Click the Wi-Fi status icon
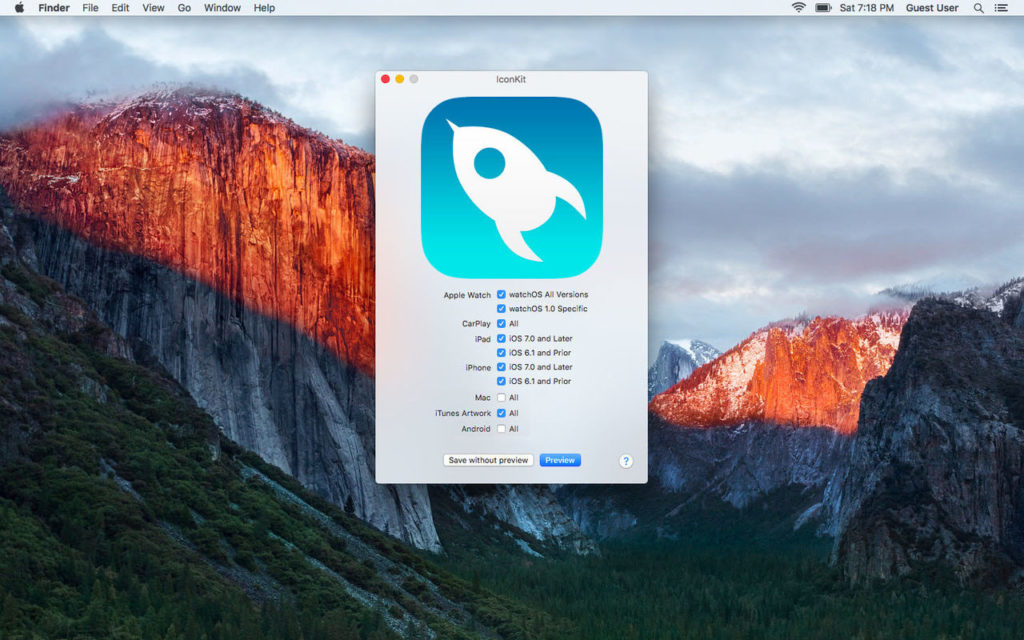This screenshot has height=640, width=1024. (798, 8)
